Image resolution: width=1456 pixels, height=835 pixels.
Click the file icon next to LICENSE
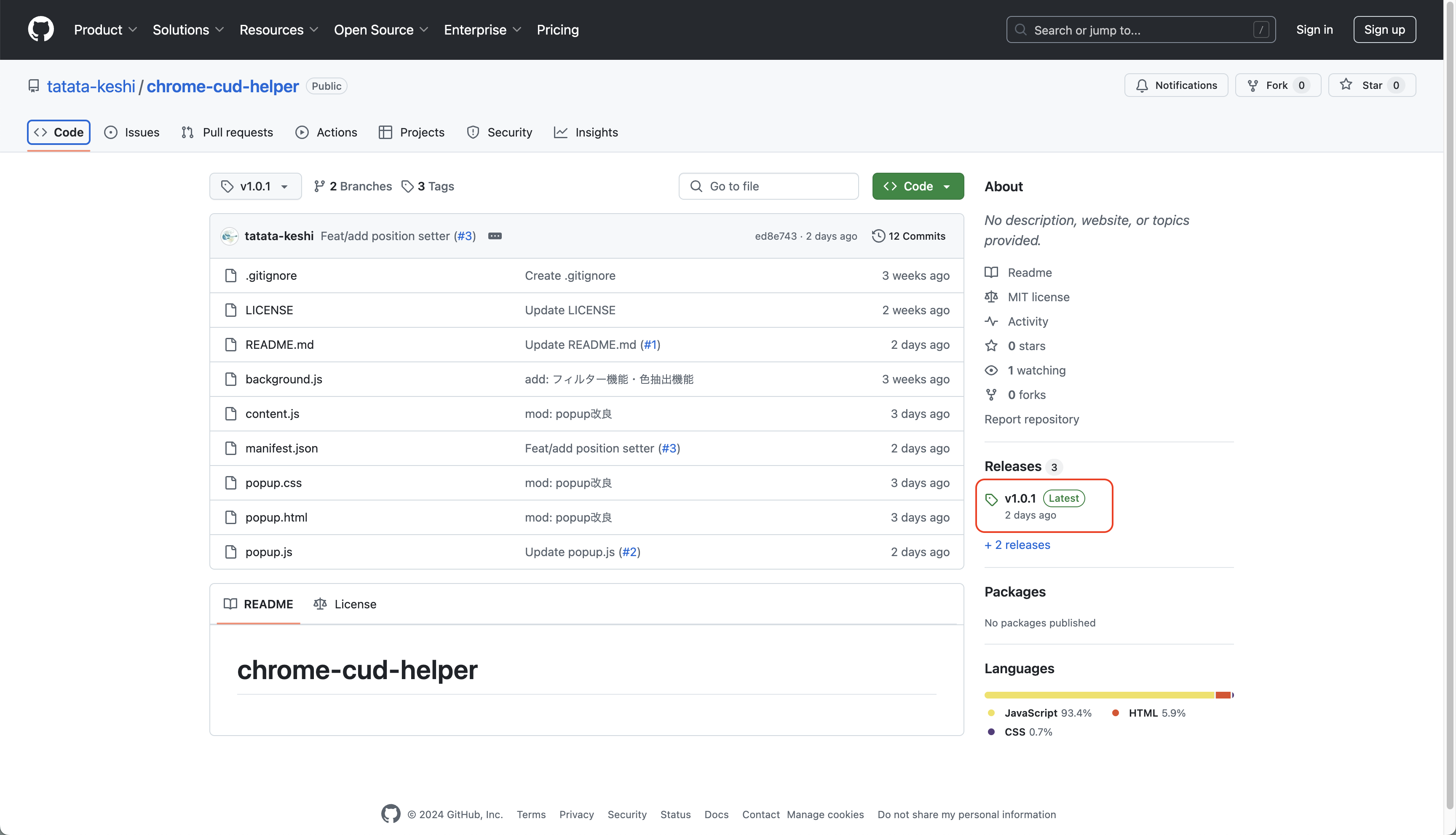pyautogui.click(x=230, y=310)
